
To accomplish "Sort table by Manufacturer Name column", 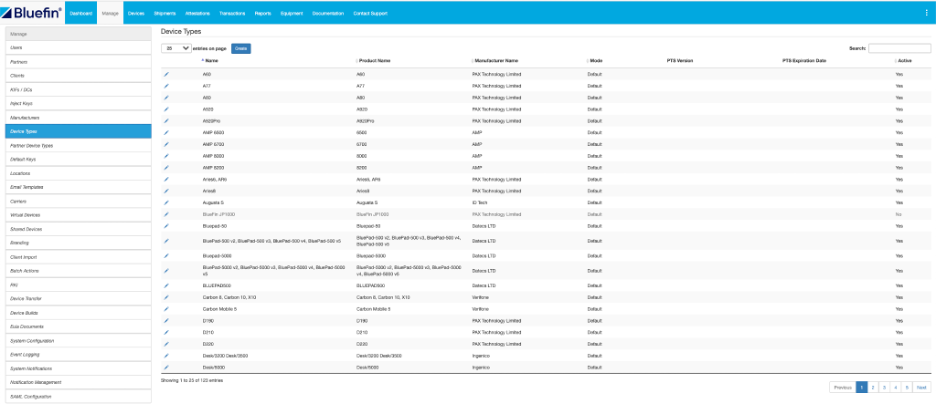I will pyautogui.click(x=495, y=61).
